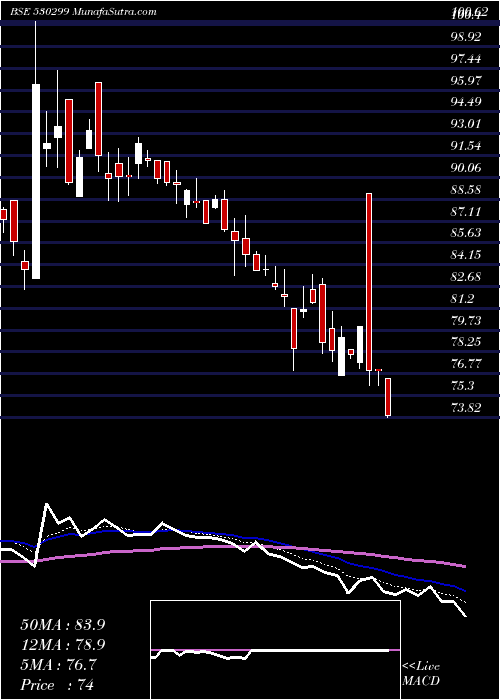Image resolution: width=500 pixels, height=700 pixels.
Task: Click the 'Price : 74' readout
Action: (x=57, y=685)
